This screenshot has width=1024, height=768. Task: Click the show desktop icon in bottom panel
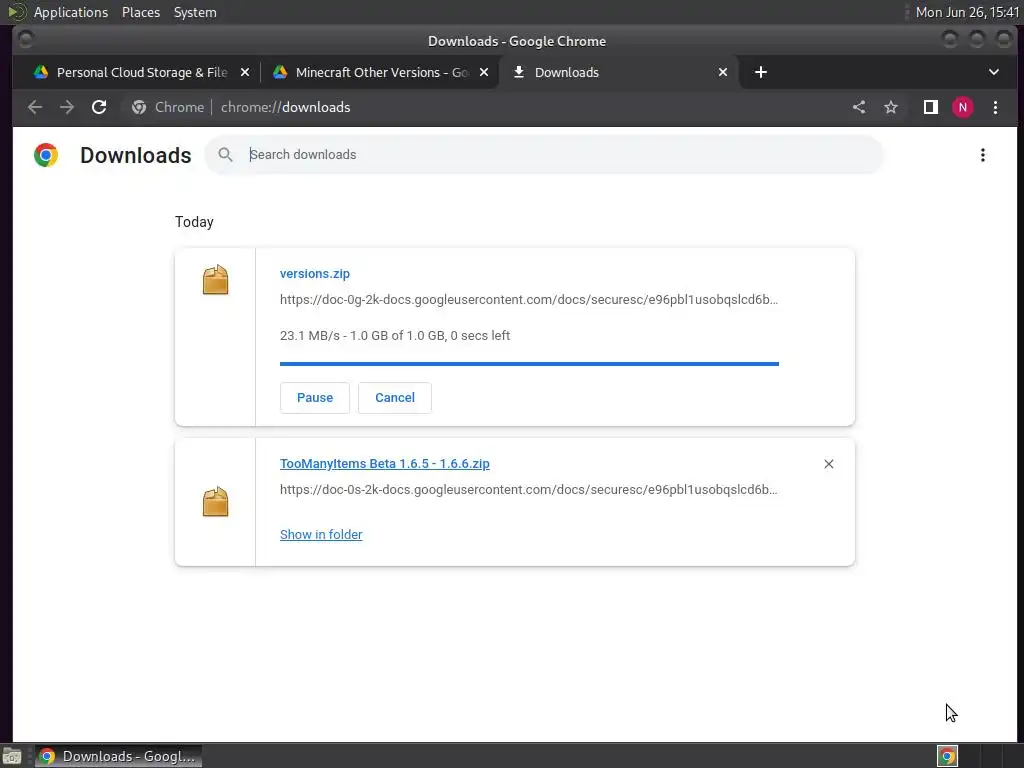(x=12, y=757)
